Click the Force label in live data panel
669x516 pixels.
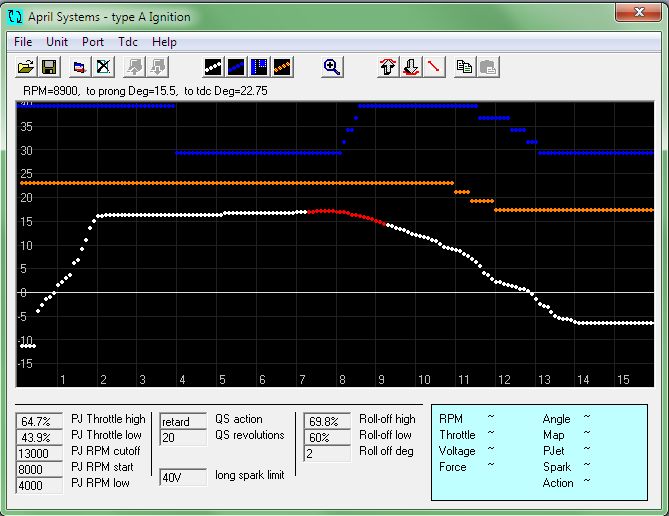point(453,467)
